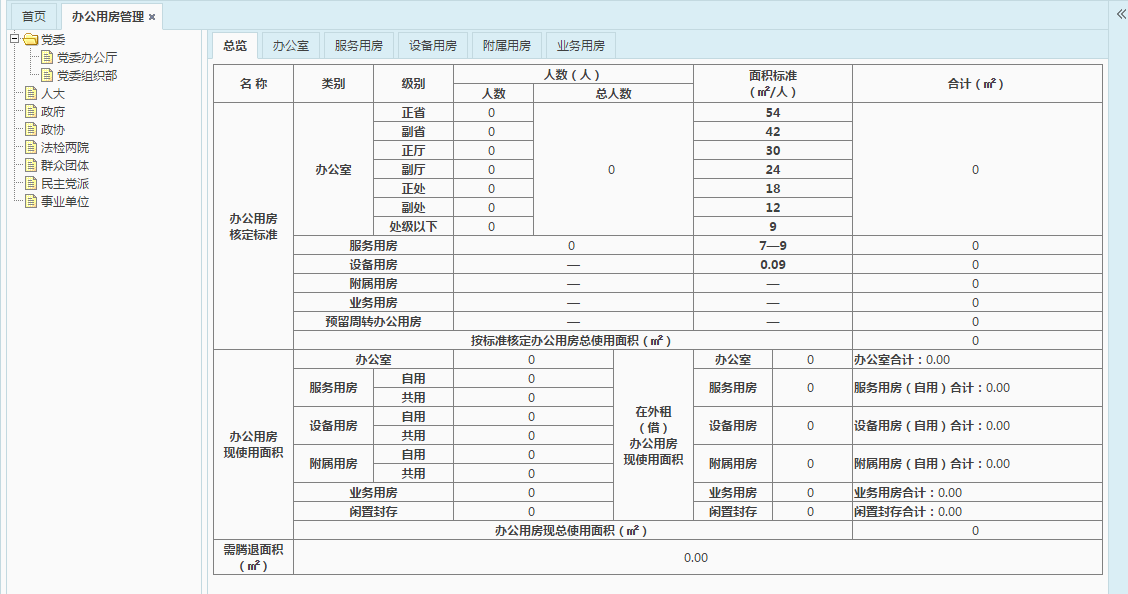Open the 服务用房 tab
This screenshot has height=594, width=1128.
358,45
